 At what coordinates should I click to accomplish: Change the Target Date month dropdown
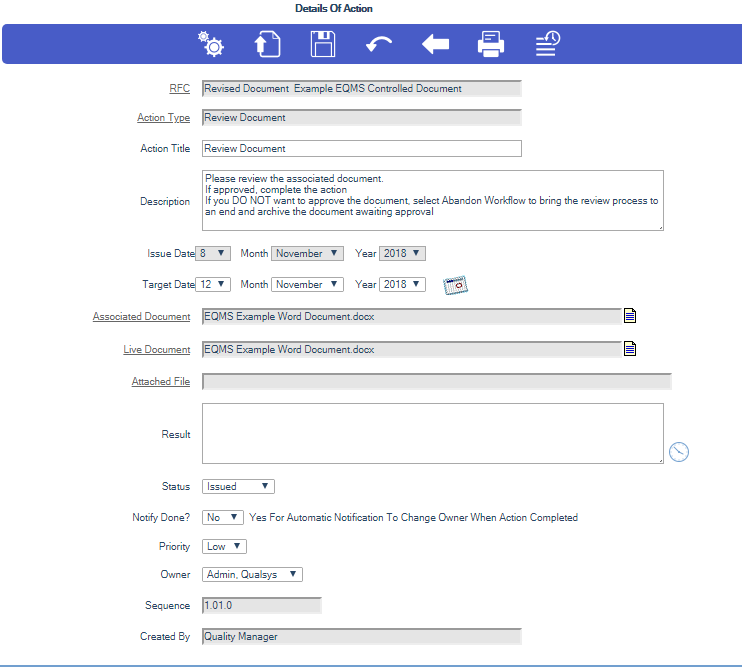coord(307,284)
